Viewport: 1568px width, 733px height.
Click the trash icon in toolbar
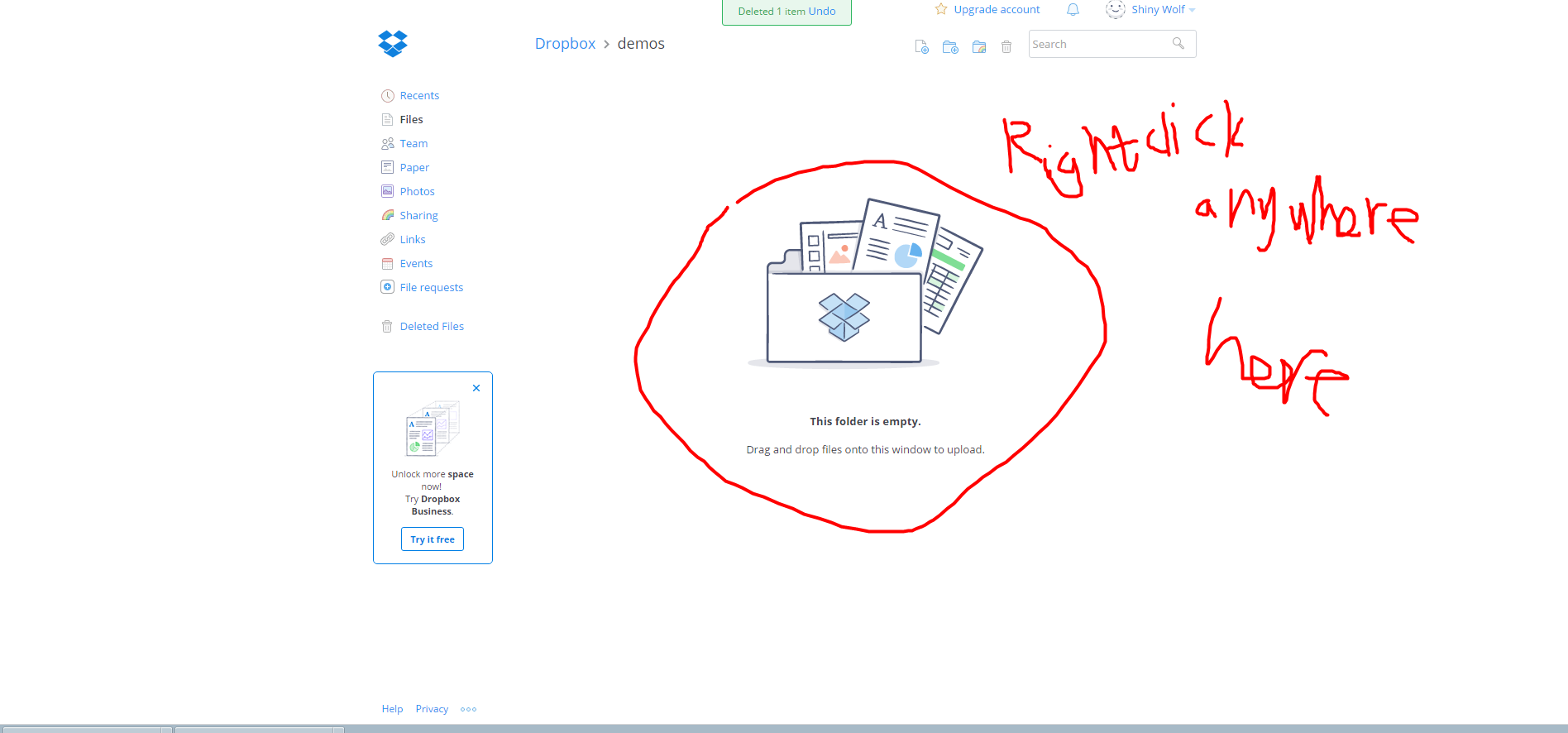1006,47
